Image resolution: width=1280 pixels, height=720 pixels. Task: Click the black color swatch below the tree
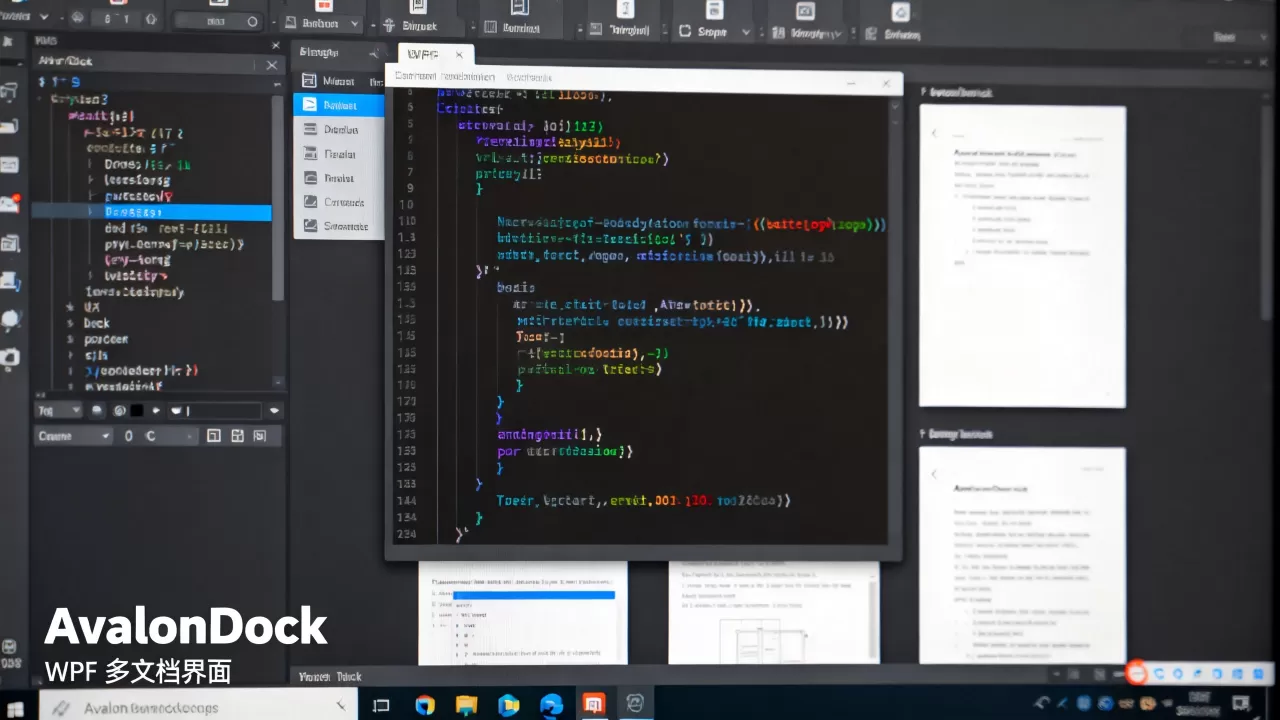(137, 411)
